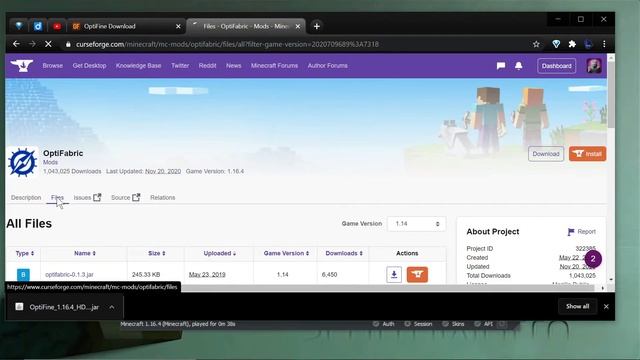Open the Relations tab
Screen dimensions: 640x360
pos(162,198)
